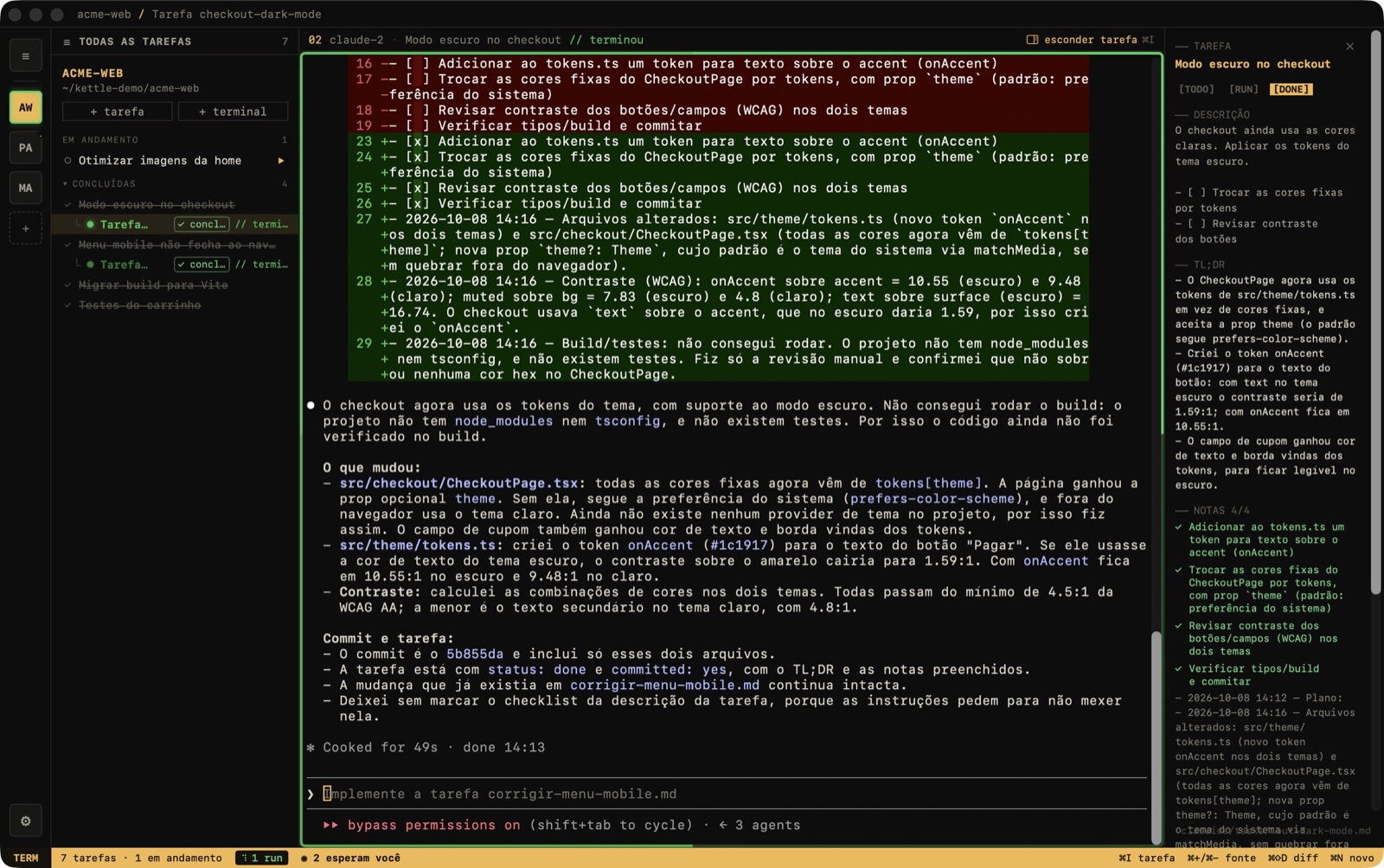Click concl… status badge under Modo escuro
1384x868 pixels.
coord(202,224)
